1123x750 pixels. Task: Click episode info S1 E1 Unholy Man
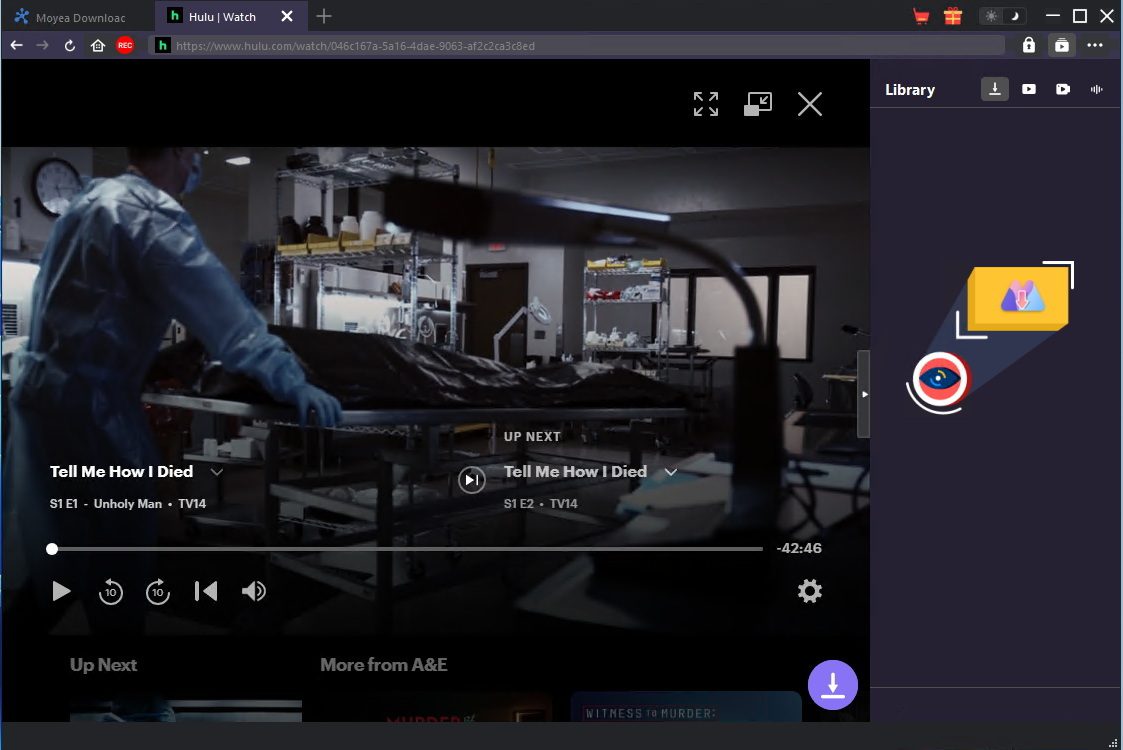[127, 504]
